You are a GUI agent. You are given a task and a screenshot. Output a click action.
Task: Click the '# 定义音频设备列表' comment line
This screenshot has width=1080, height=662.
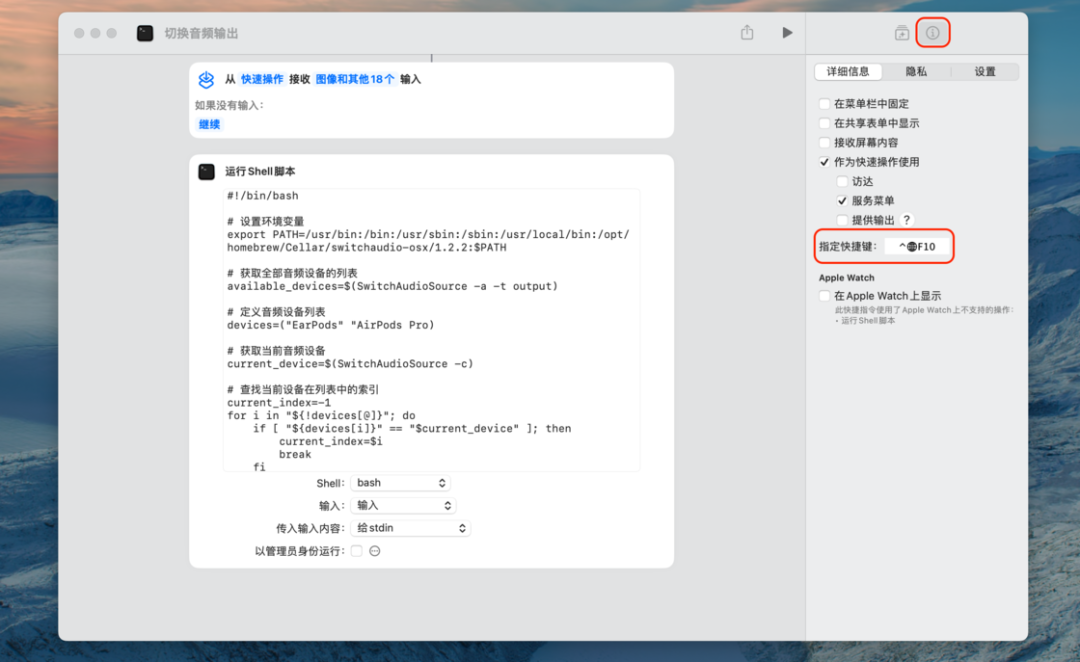[276, 312]
